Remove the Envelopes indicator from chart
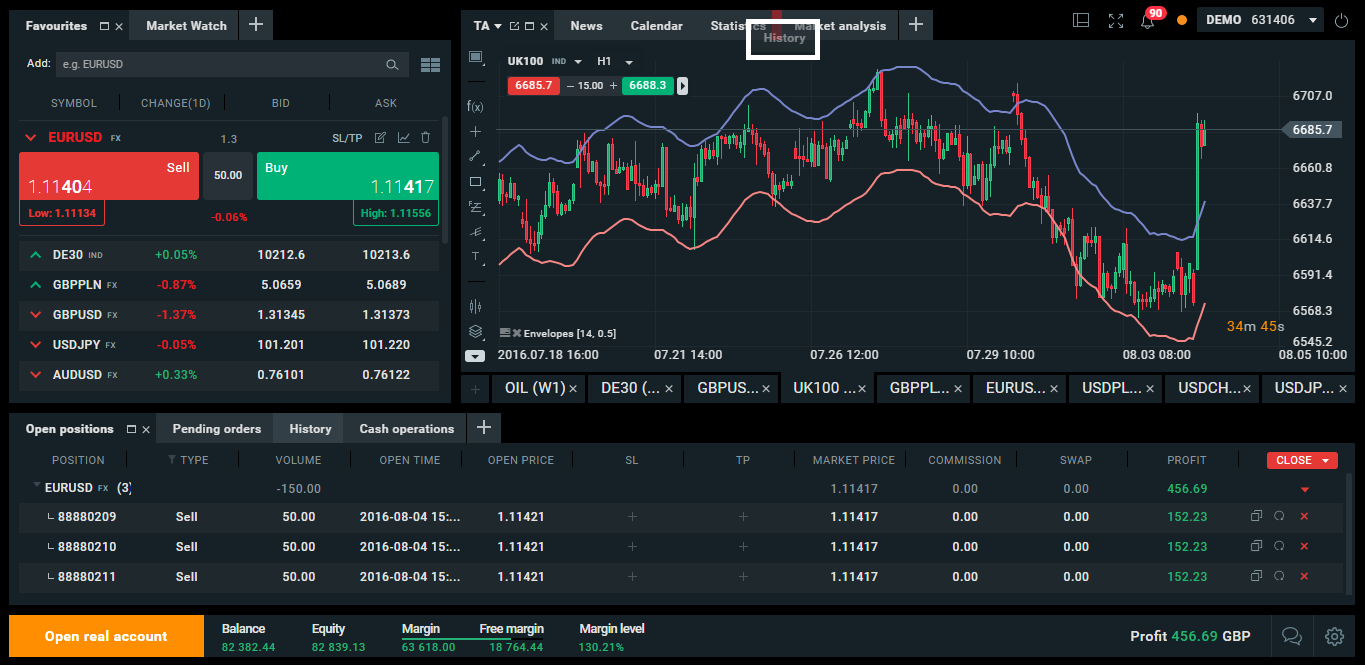The image size is (1365, 665). [x=517, y=333]
